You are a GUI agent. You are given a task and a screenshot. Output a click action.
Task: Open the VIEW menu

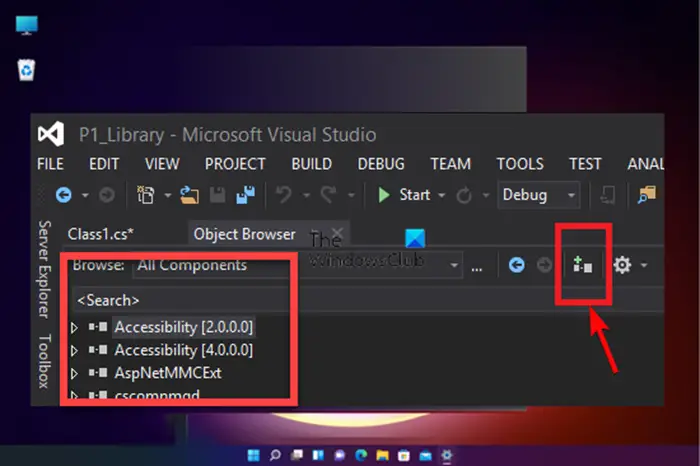click(162, 164)
